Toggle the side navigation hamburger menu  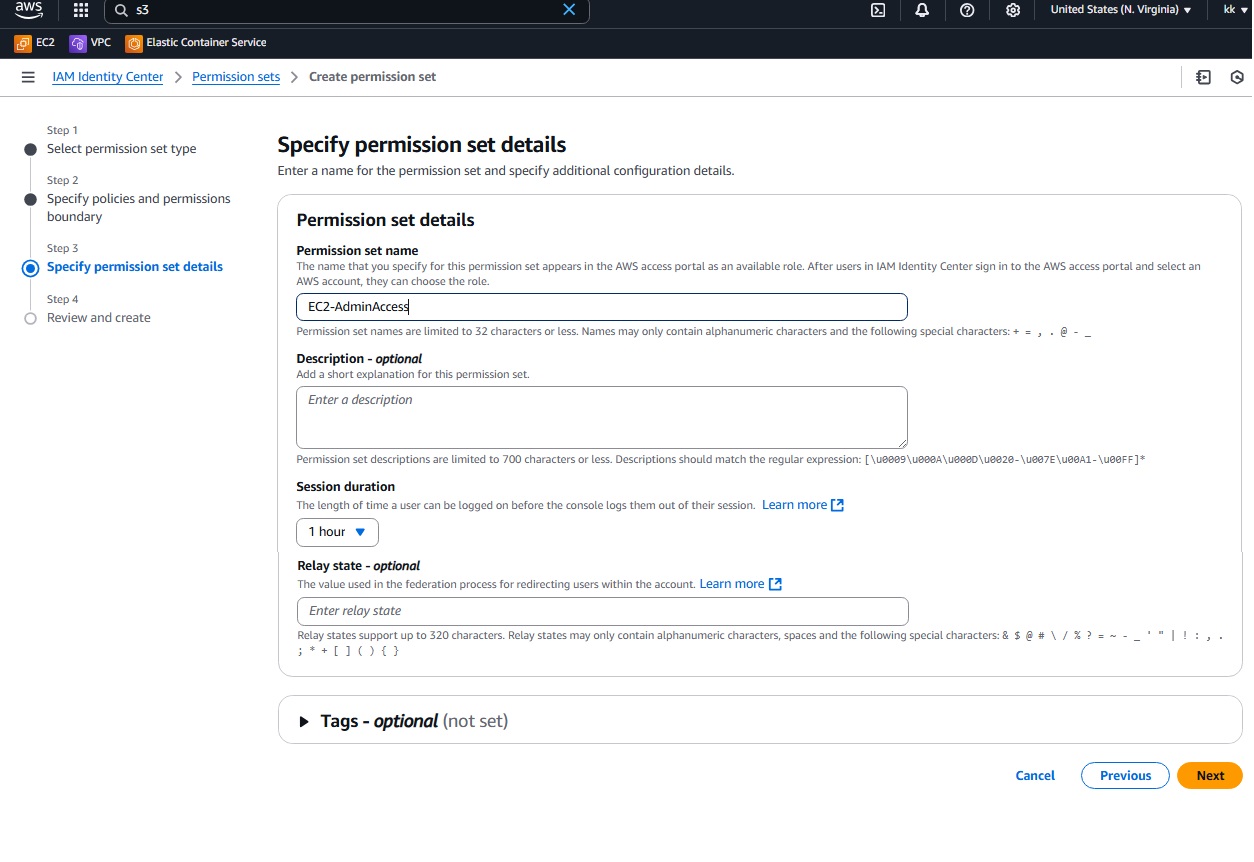28,77
